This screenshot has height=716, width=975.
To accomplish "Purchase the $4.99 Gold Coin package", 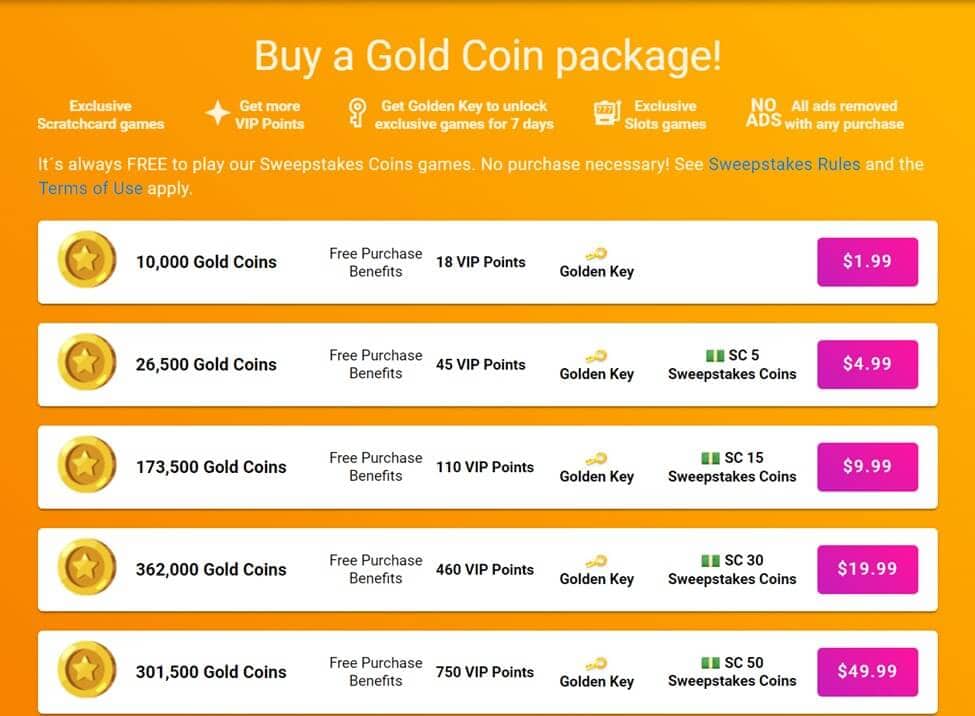I will (867, 365).
